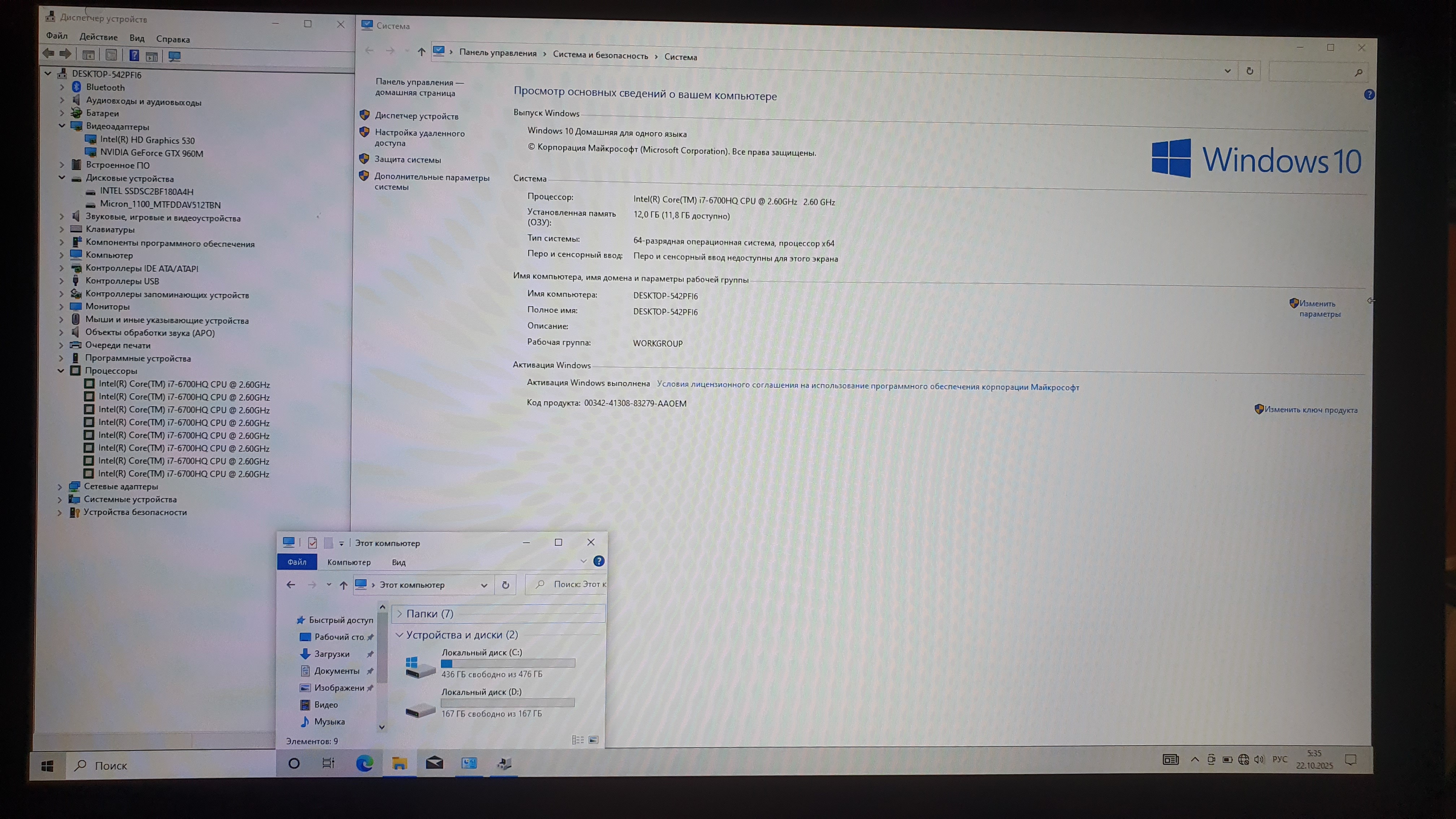Expand the Bluetooth device category
1456x819 pixels.
click(x=62, y=87)
